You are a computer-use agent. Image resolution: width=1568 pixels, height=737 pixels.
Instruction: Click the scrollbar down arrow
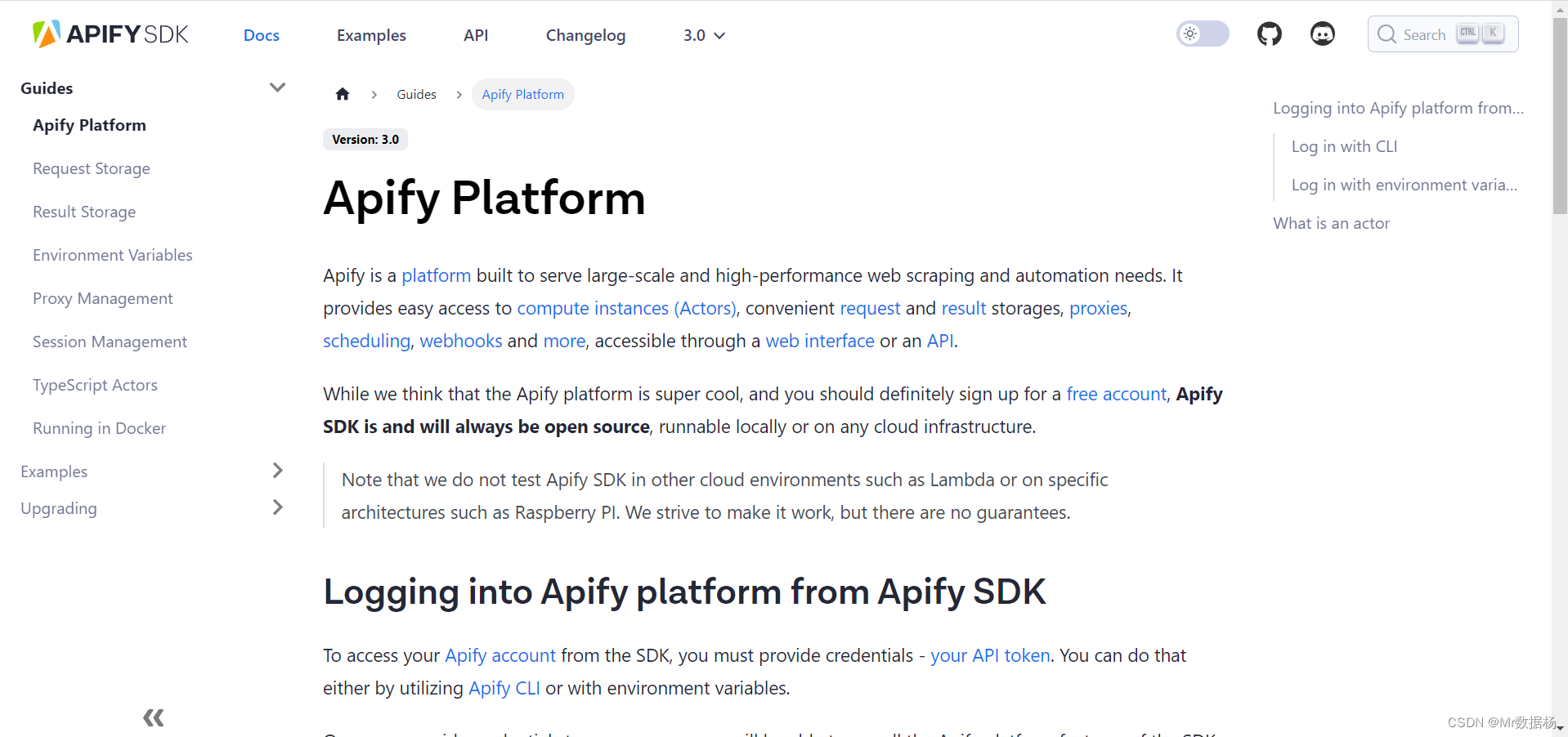tap(1560, 729)
